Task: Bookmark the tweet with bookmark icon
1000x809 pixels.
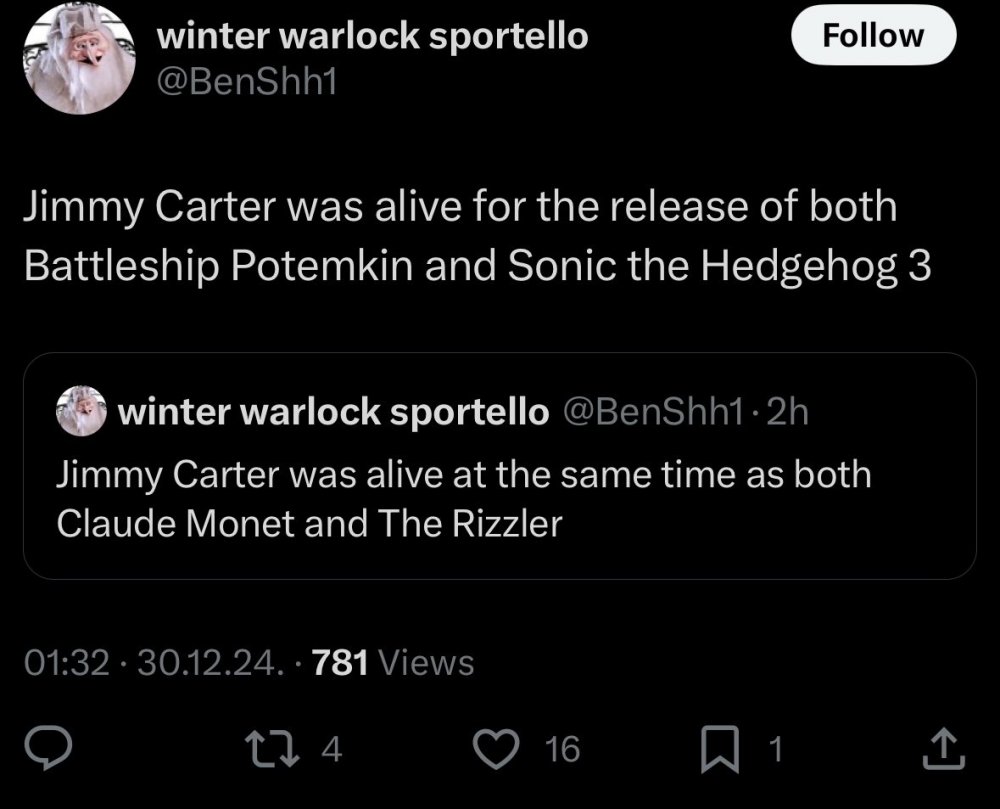Action: pos(720,749)
